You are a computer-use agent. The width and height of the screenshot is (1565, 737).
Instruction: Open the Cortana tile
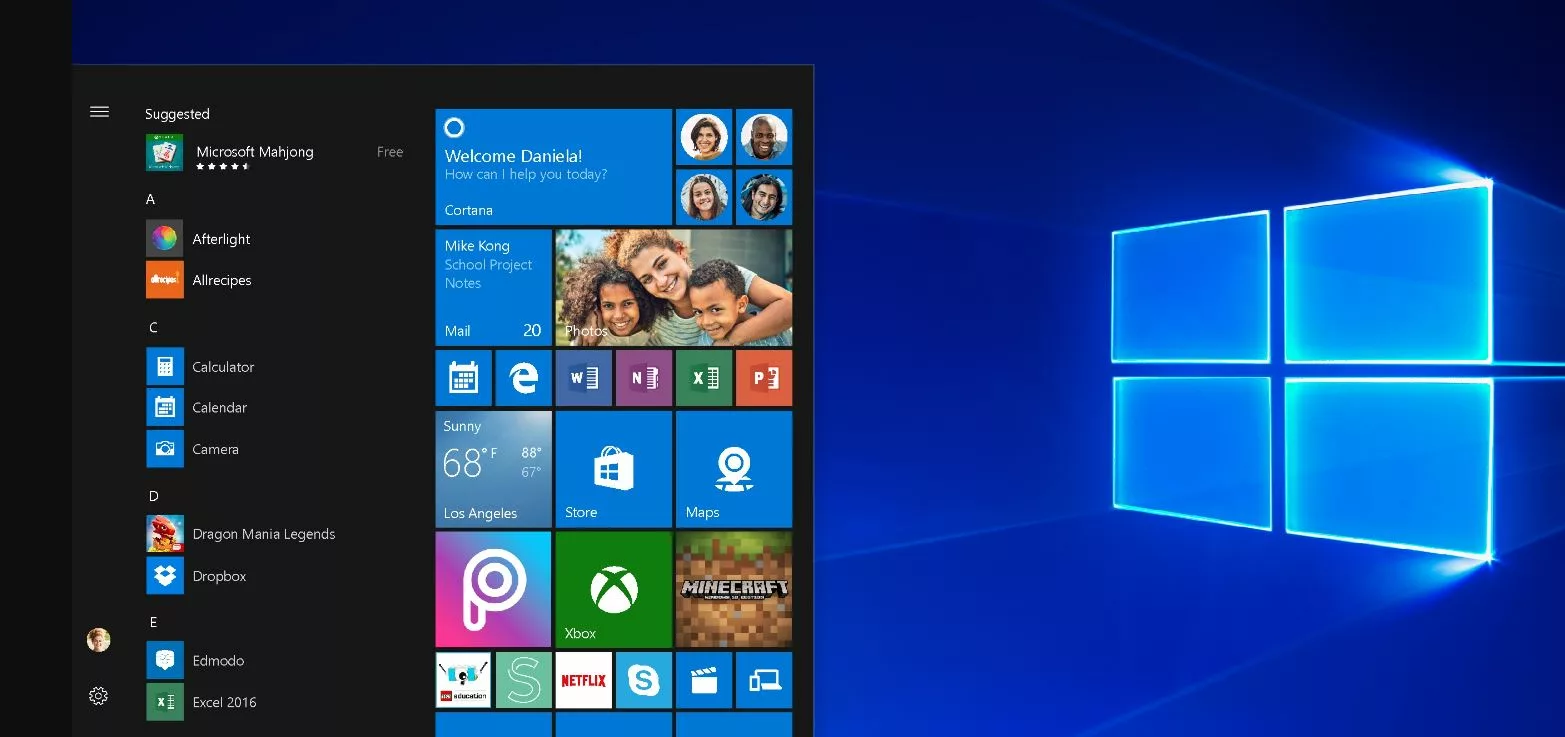click(553, 167)
